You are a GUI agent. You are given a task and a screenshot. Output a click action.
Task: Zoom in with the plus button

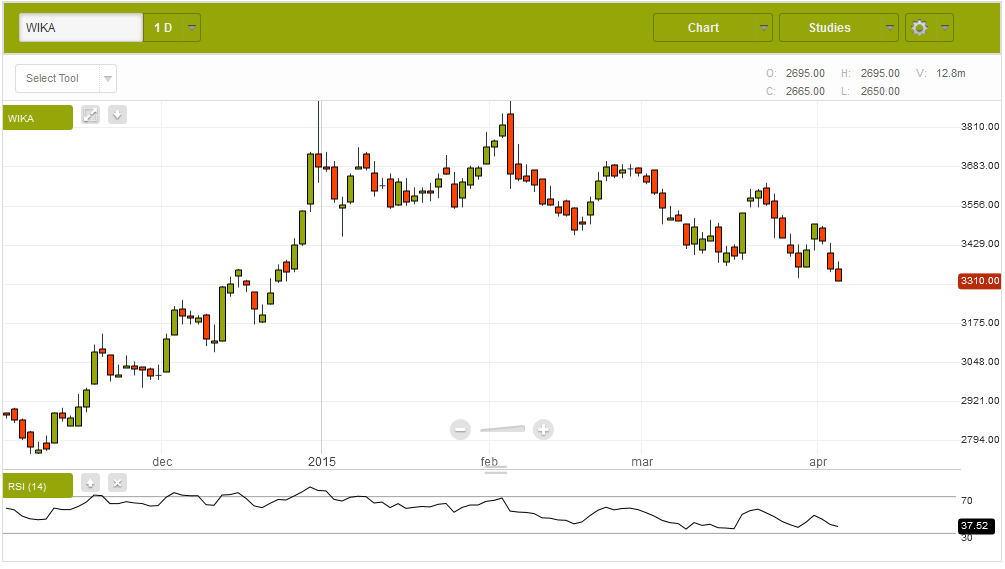(543, 430)
